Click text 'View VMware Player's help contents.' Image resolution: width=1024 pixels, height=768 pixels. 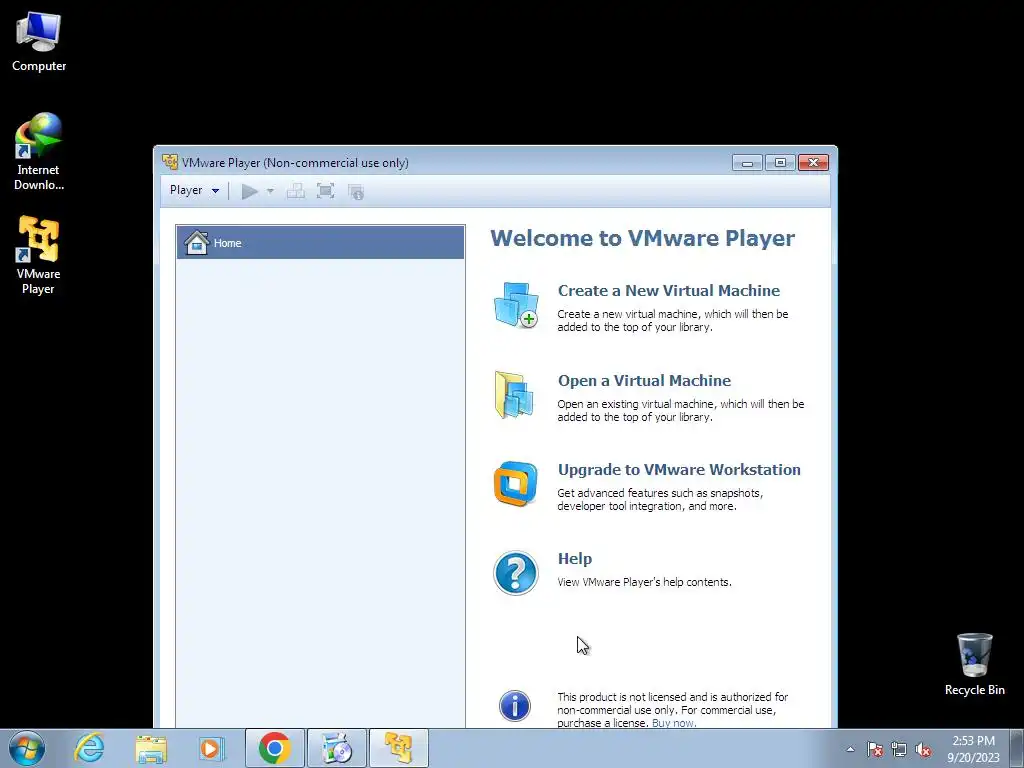tap(644, 582)
